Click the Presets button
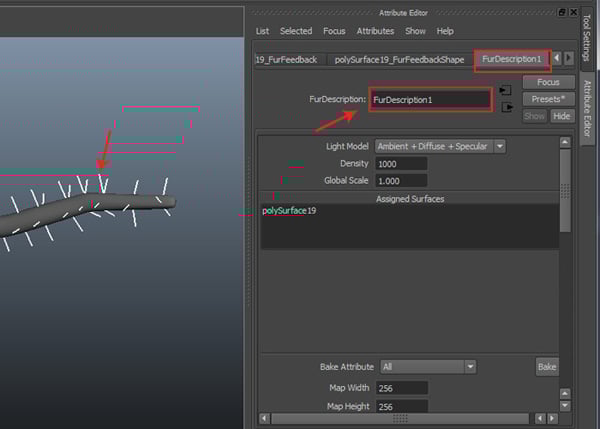The height and width of the screenshot is (429, 600). (548, 99)
